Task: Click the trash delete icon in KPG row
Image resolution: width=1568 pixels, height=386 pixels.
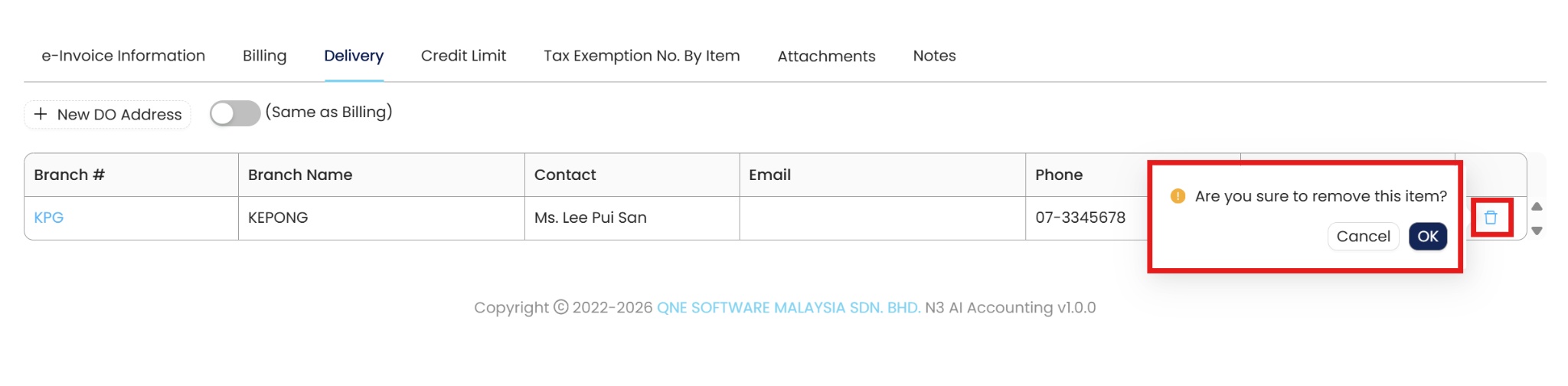Action: pyautogui.click(x=1491, y=218)
